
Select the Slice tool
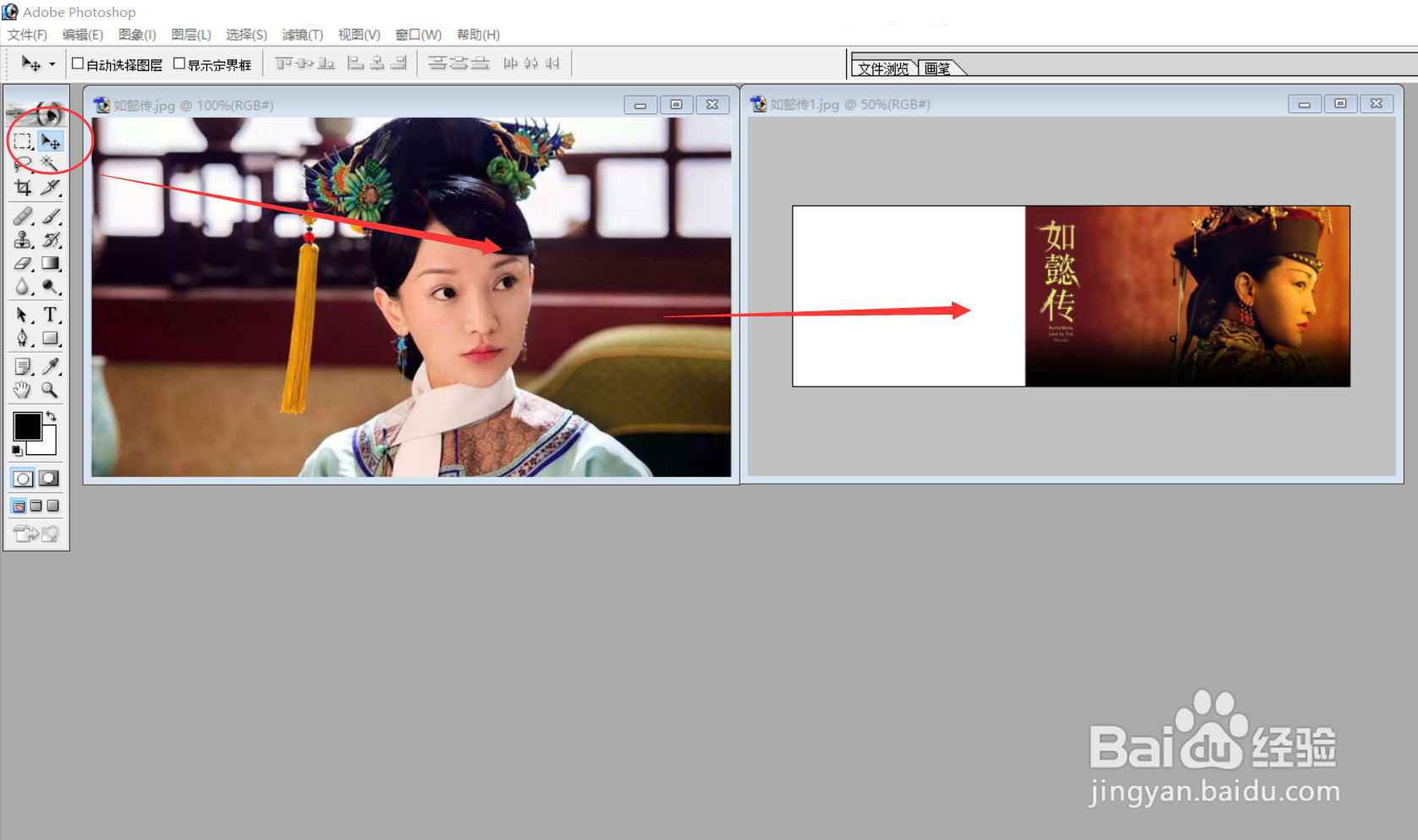[51, 187]
